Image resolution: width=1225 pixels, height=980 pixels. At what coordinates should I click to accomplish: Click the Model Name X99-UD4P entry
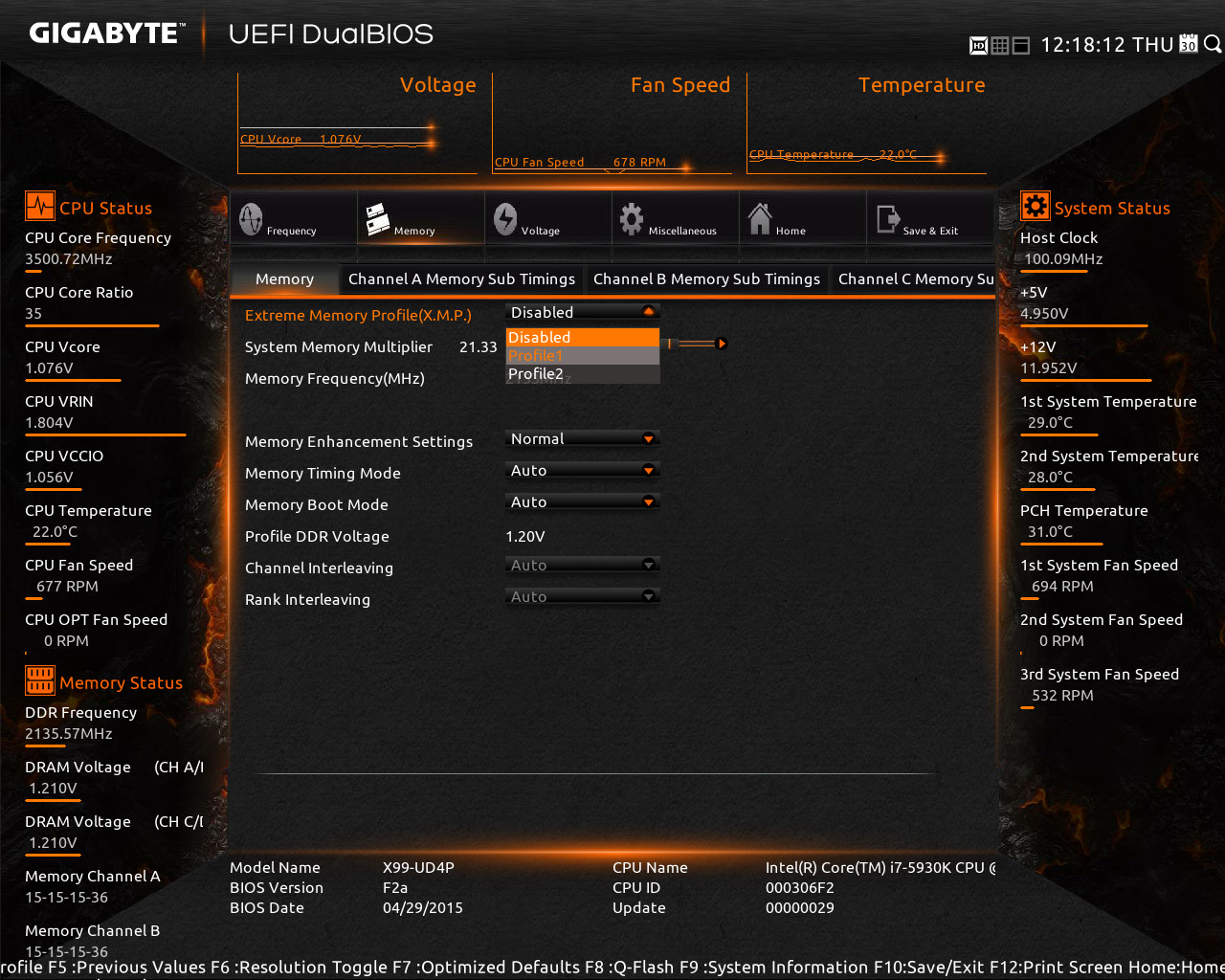tap(342, 867)
